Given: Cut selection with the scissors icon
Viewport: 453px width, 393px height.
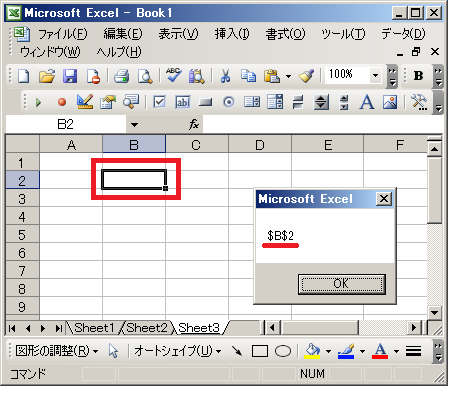Looking at the screenshot, I should click(x=225, y=76).
